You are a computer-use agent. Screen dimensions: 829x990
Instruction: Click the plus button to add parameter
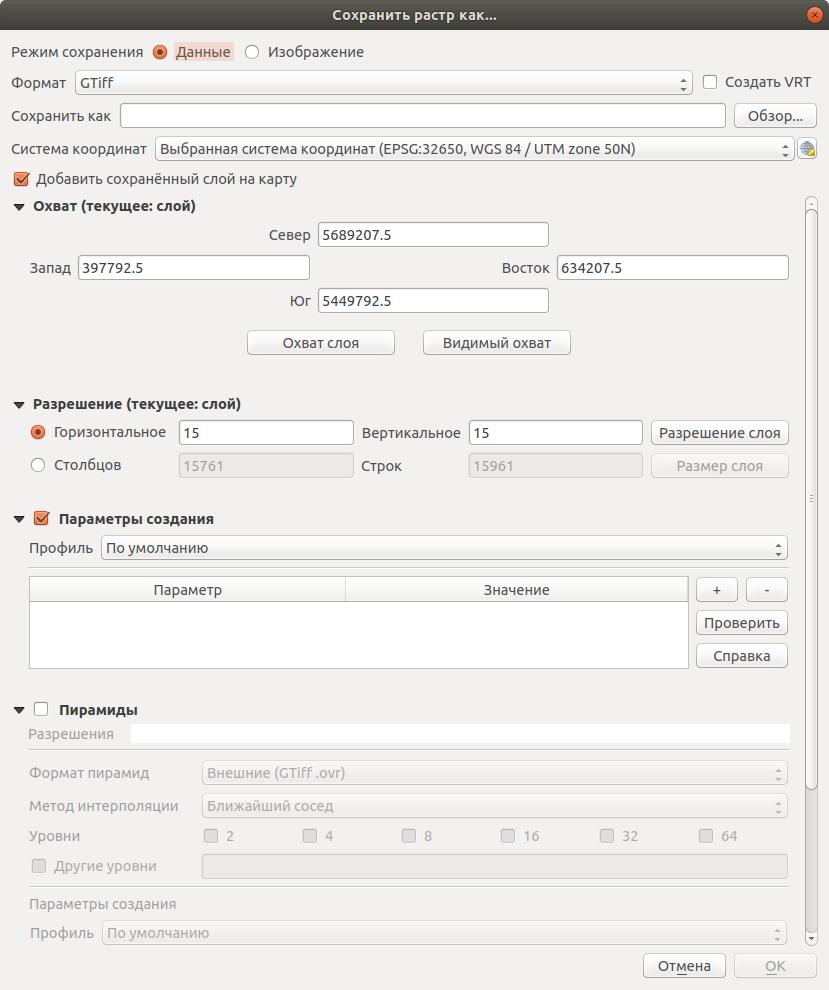717,590
